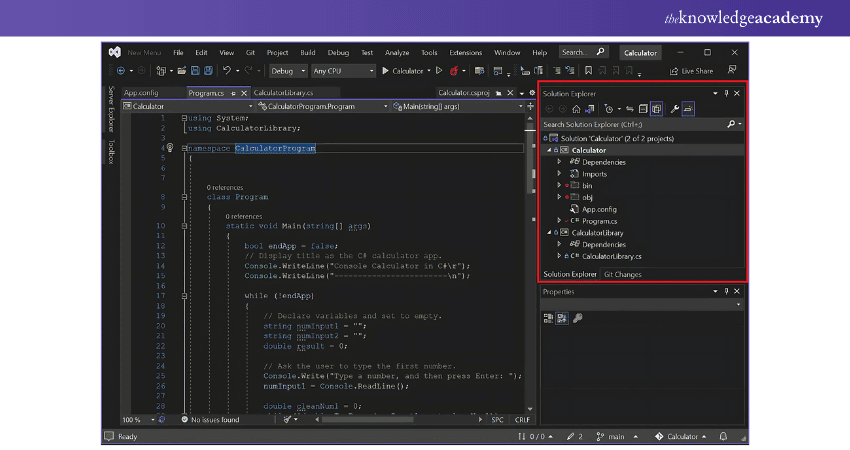The image size is (850, 450).
Task: Toggle pin on Solution Explorer panel
Action: (x=724, y=93)
